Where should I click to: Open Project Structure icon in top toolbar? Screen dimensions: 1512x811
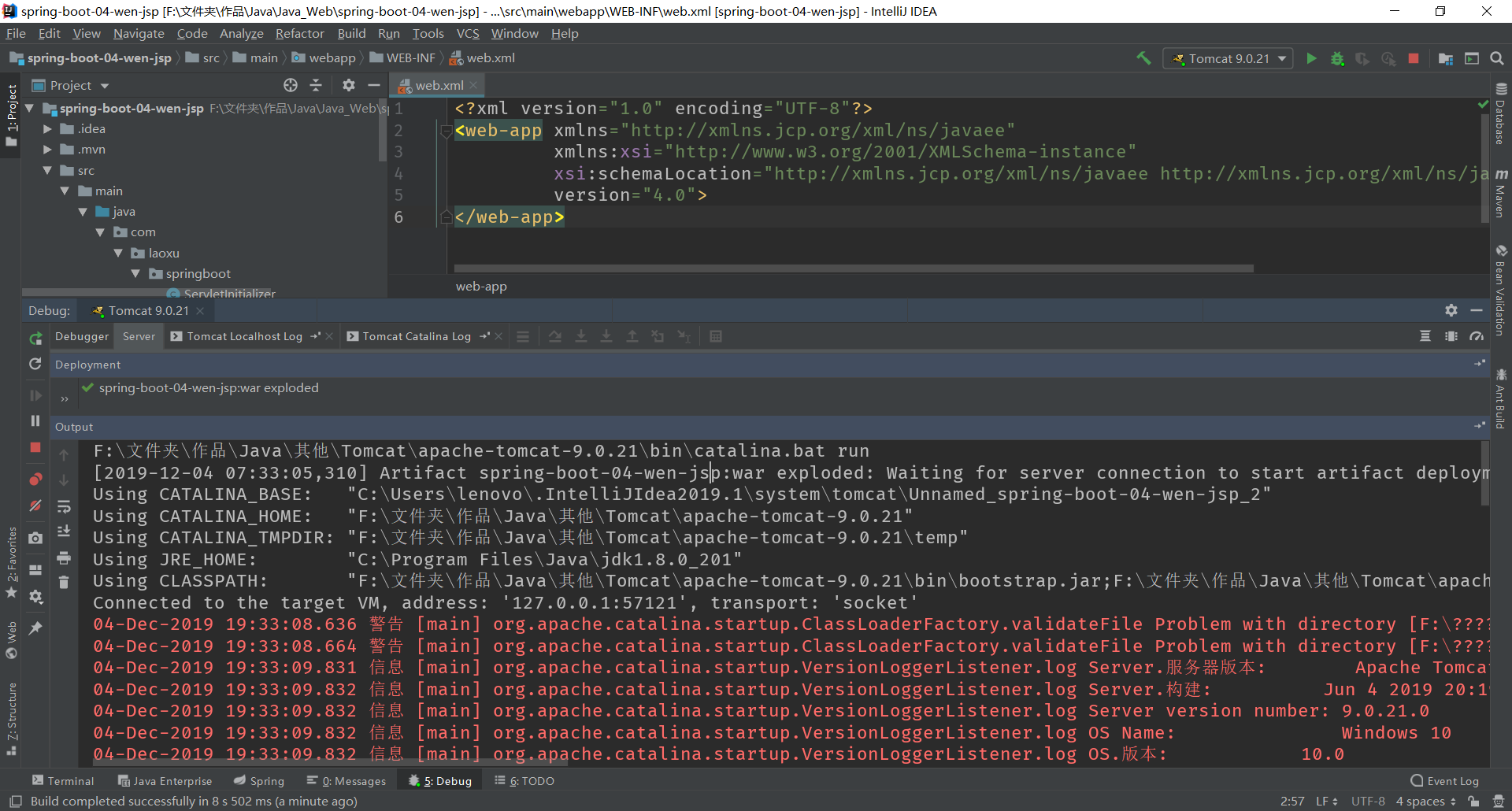click(1446, 58)
